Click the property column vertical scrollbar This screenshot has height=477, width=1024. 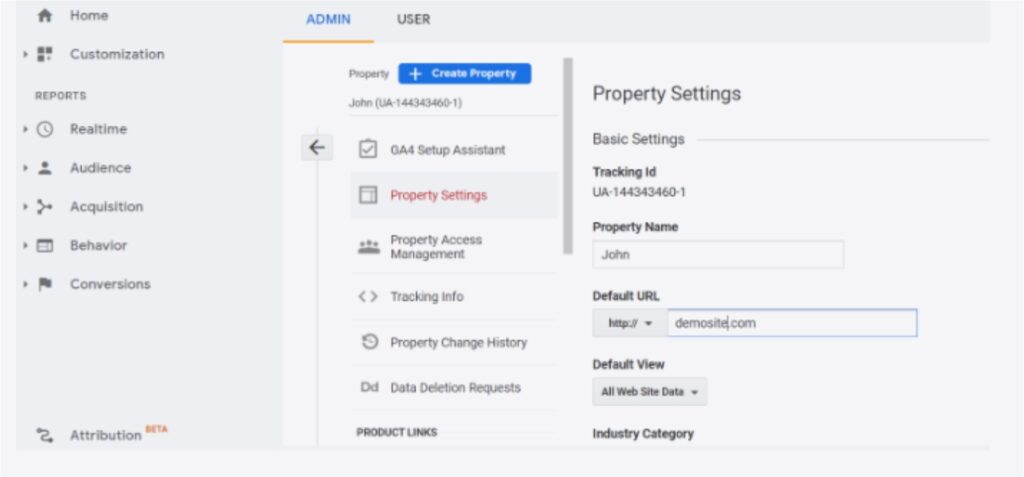[568, 156]
